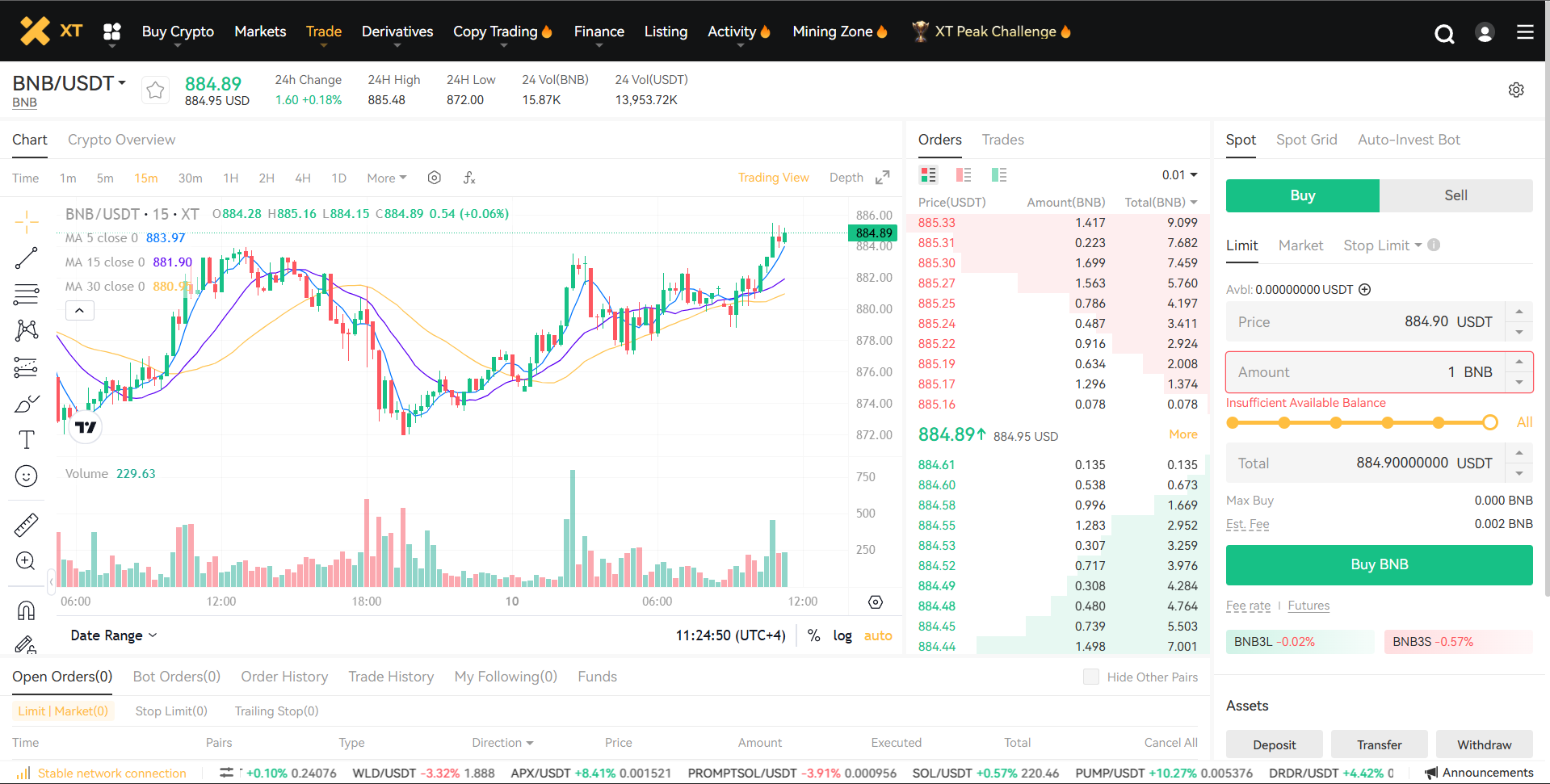Toggle percent scale on chart
Screen dimensions: 1550x784
pos(814,635)
